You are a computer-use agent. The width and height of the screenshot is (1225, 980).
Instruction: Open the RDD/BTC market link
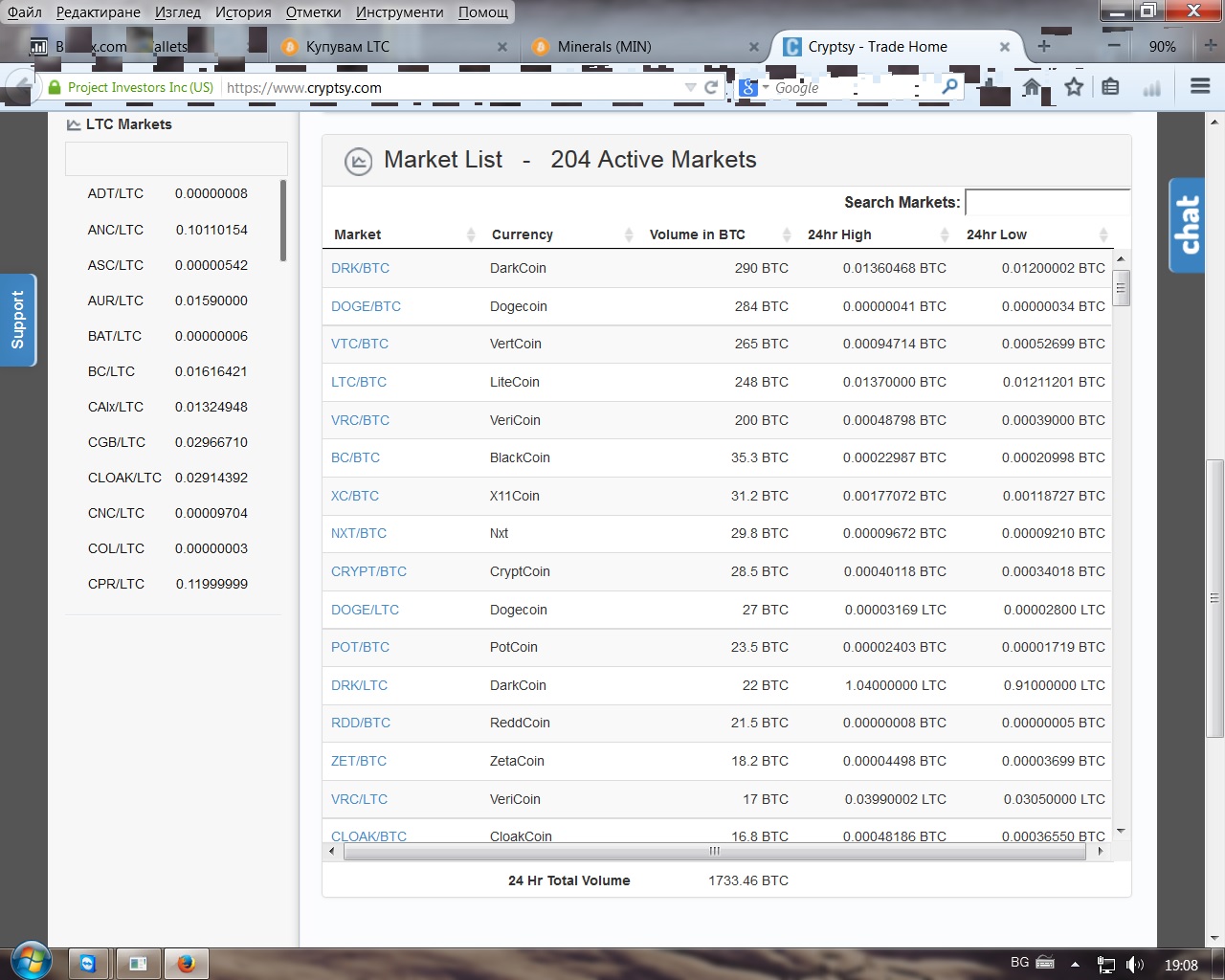(x=361, y=723)
